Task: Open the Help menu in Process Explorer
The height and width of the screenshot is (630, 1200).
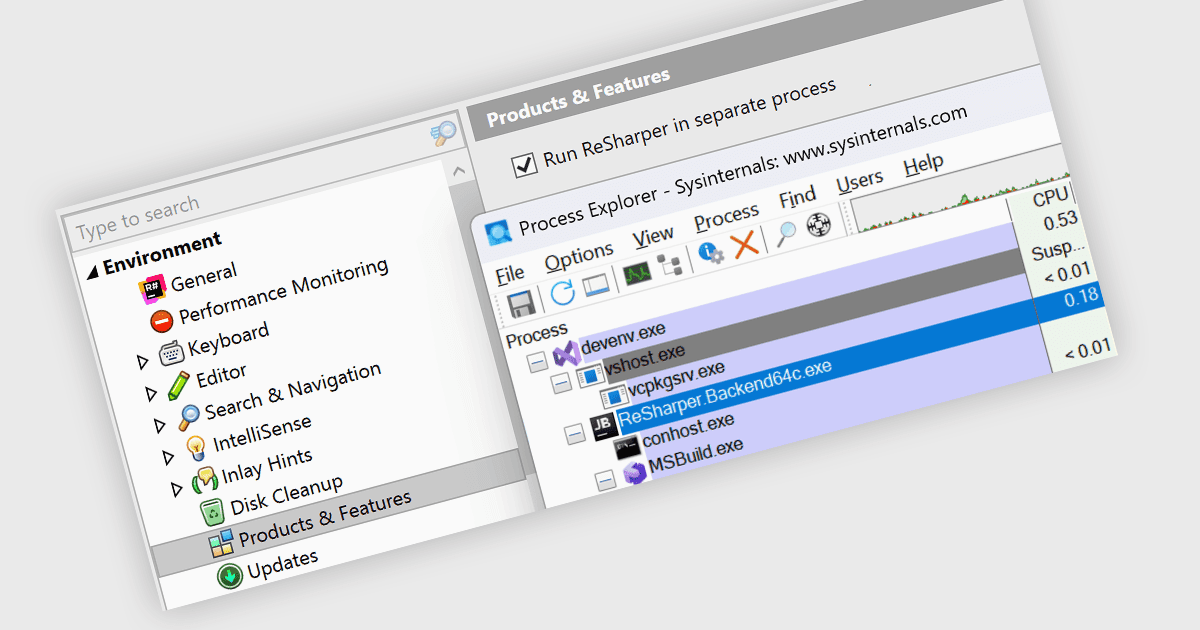Action: pos(924,164)
